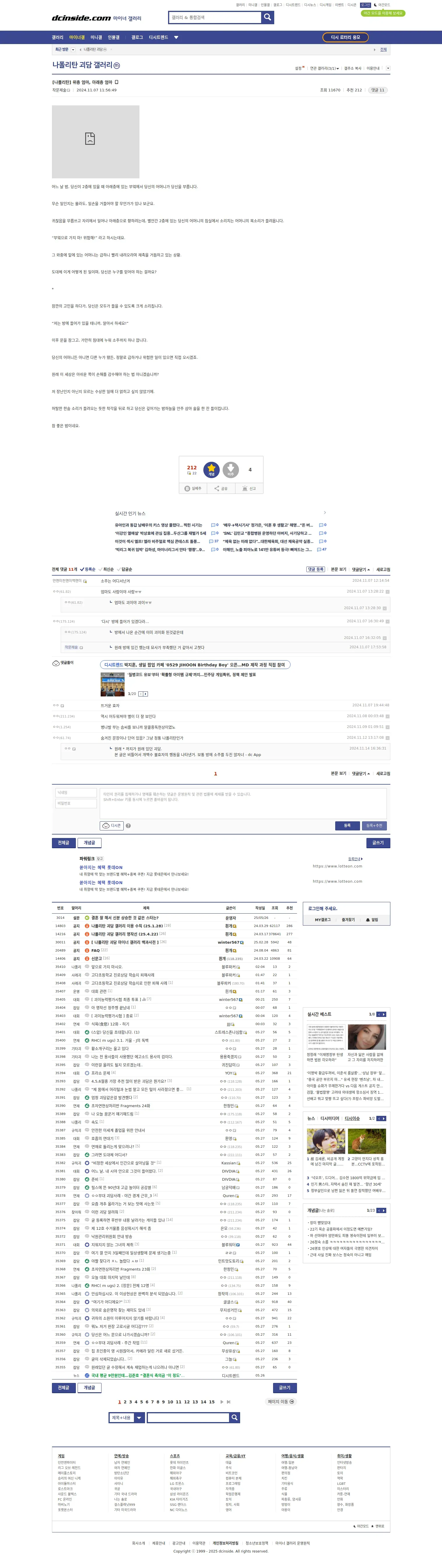Jump to the last page with the end arrow

pyautogui.click(x=229, y=1402)
